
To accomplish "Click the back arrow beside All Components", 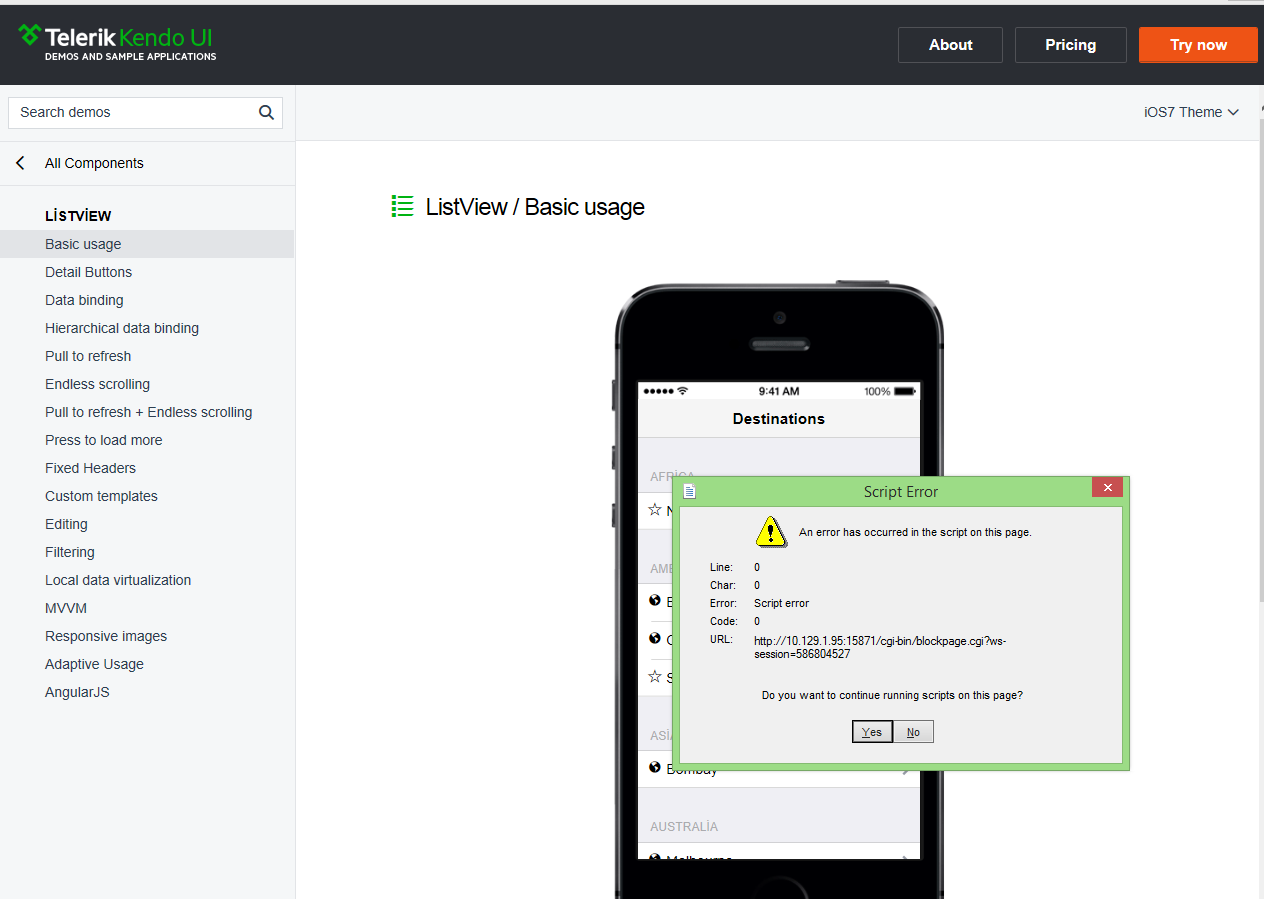I will coord(20,163).
